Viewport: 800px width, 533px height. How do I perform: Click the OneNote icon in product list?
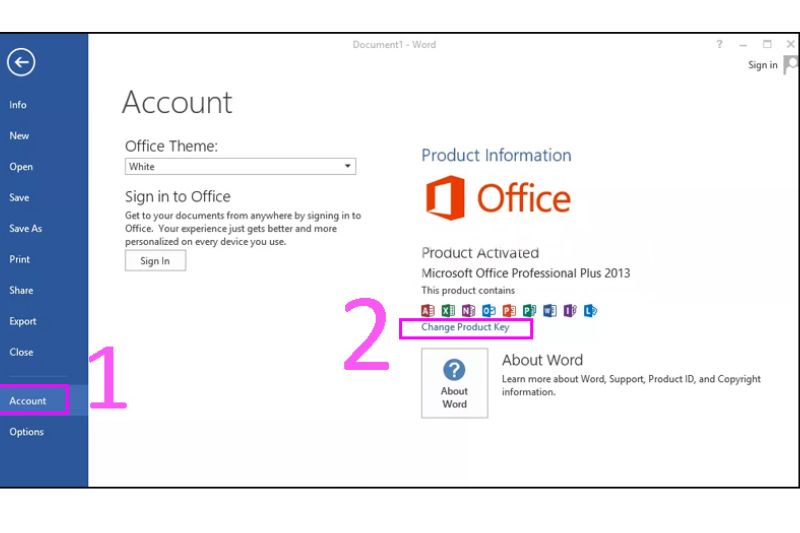468,310
